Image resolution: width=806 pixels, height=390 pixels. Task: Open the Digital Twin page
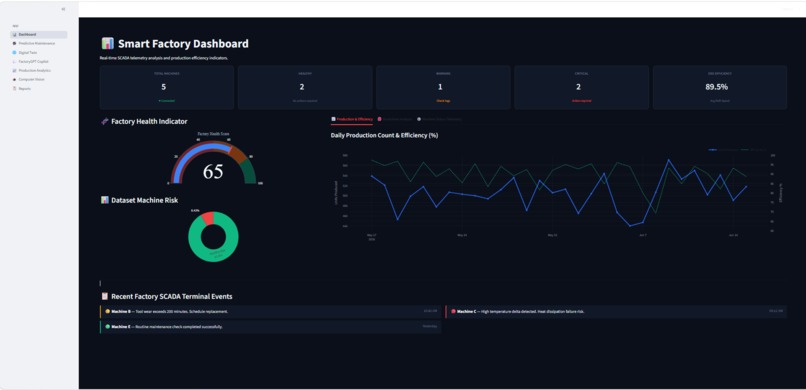[x=39, y=52]
